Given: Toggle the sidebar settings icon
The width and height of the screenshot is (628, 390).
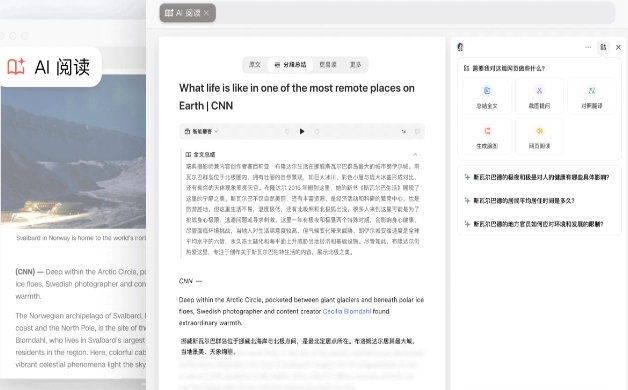Looking at the screenshot, I should [x=603, y=47].
